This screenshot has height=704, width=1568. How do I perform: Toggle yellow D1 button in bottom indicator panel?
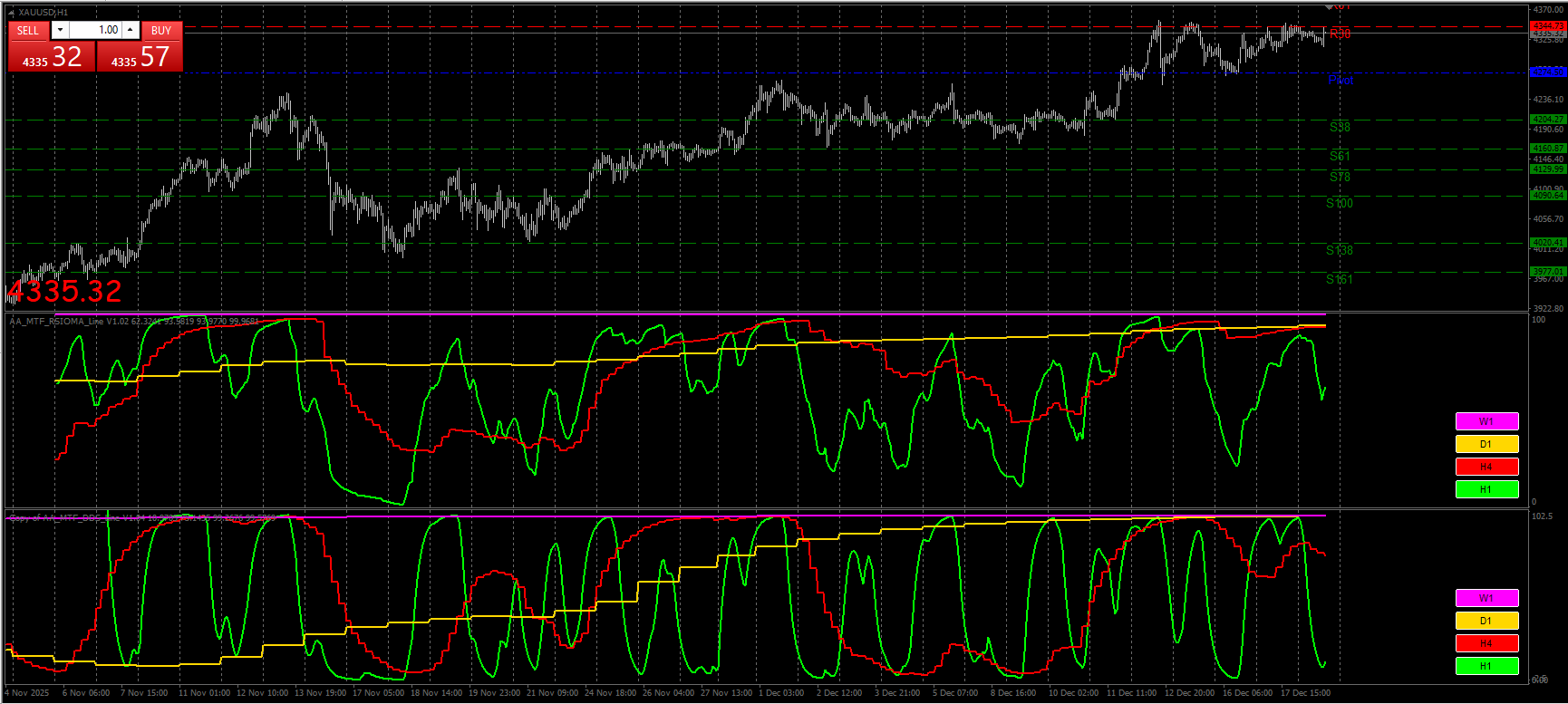click(1486, 621)
